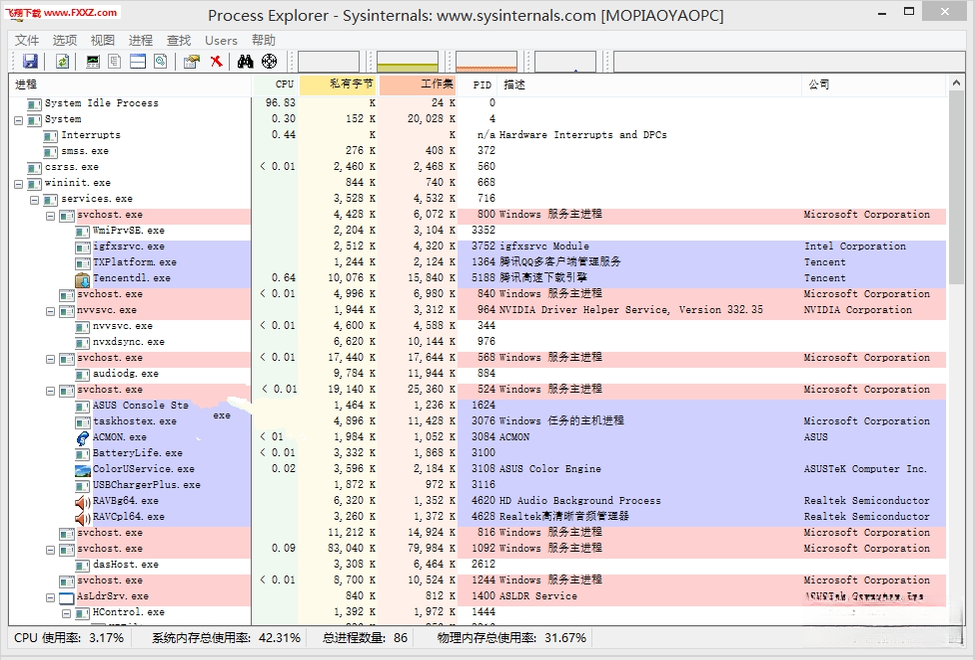The width and height of the screenshot is (975, 660).
Task: Click the crosshair Find Window's Process icon
Action: click(269, 61)
